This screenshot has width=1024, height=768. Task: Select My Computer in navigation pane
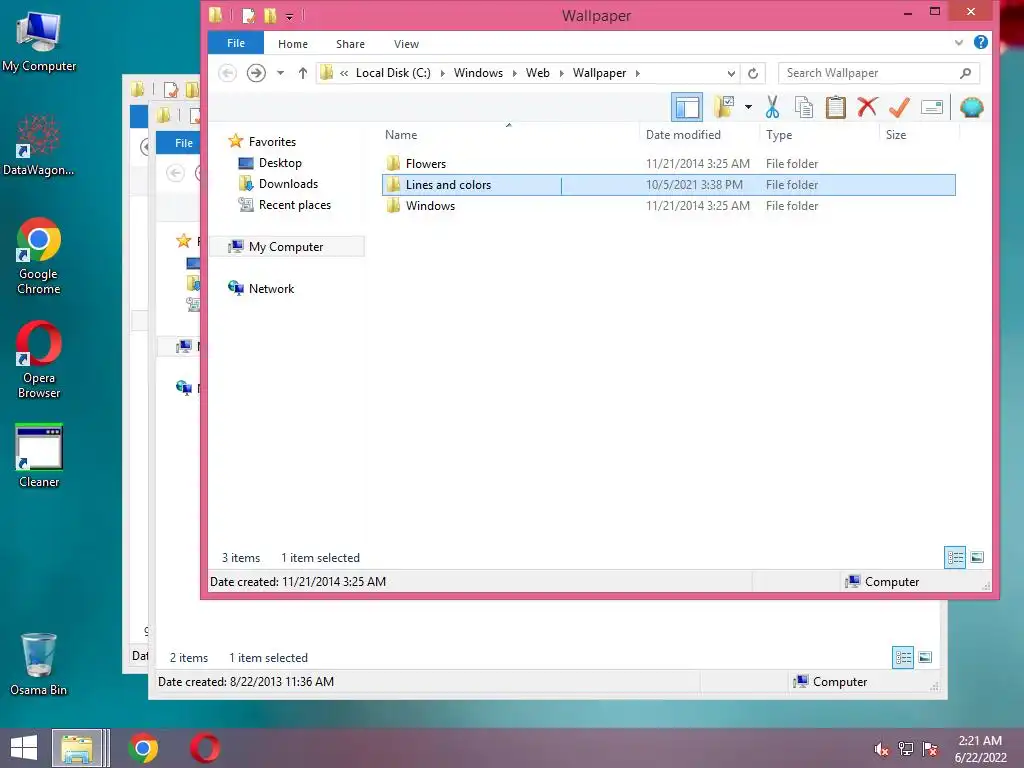pyautogui.click(x=286, y=246)
